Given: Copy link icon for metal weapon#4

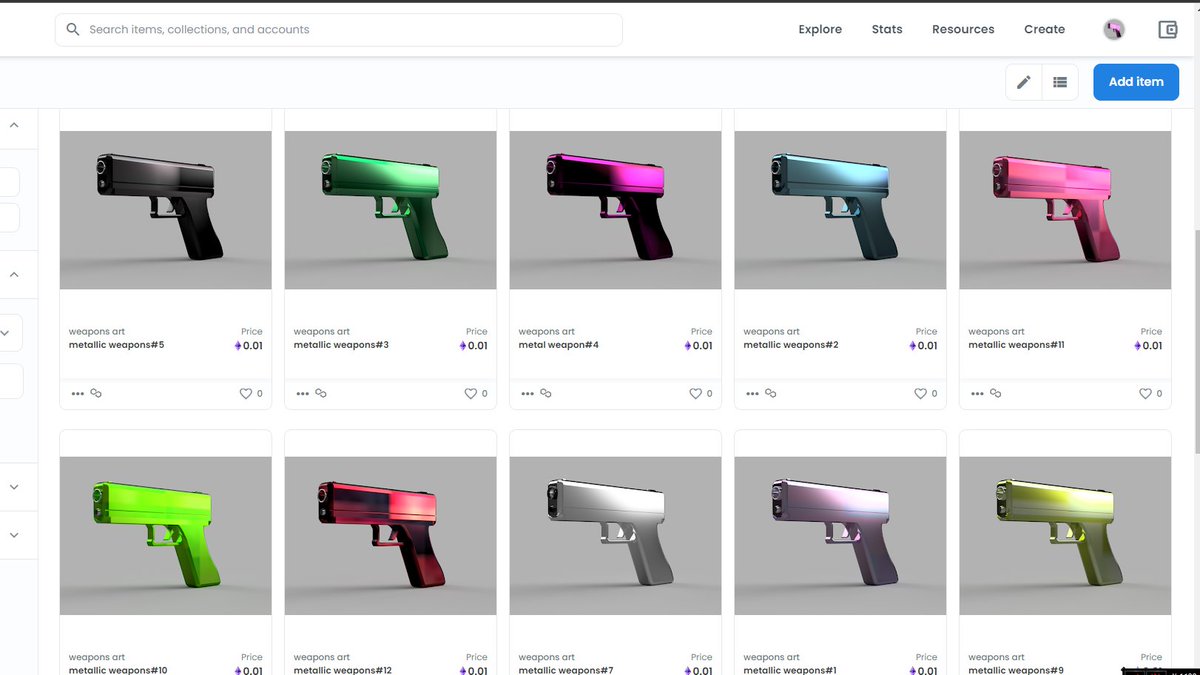Looking at the screenshot, I should tap(546, 394).
